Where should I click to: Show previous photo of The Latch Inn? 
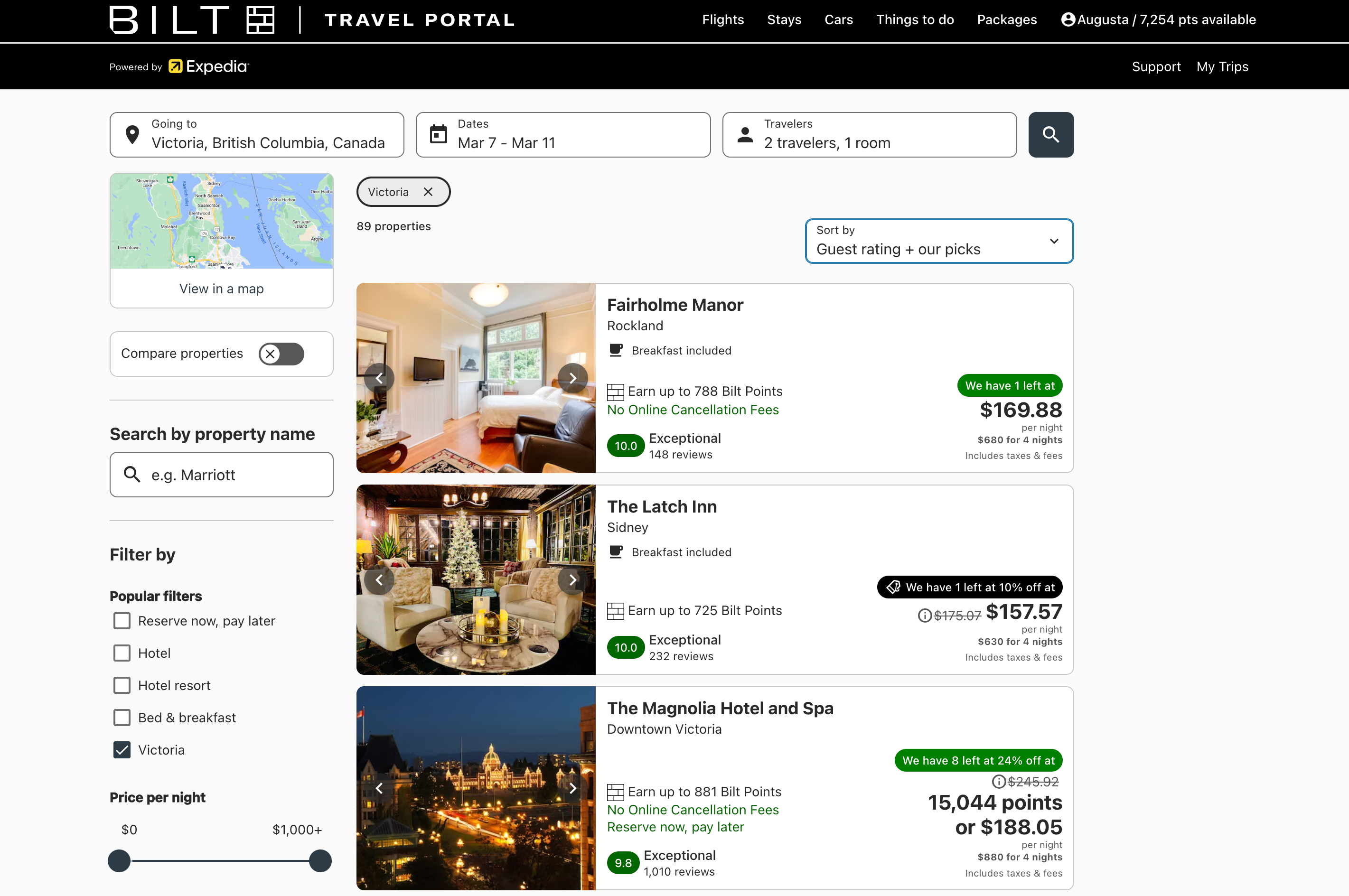pos(379,579)
